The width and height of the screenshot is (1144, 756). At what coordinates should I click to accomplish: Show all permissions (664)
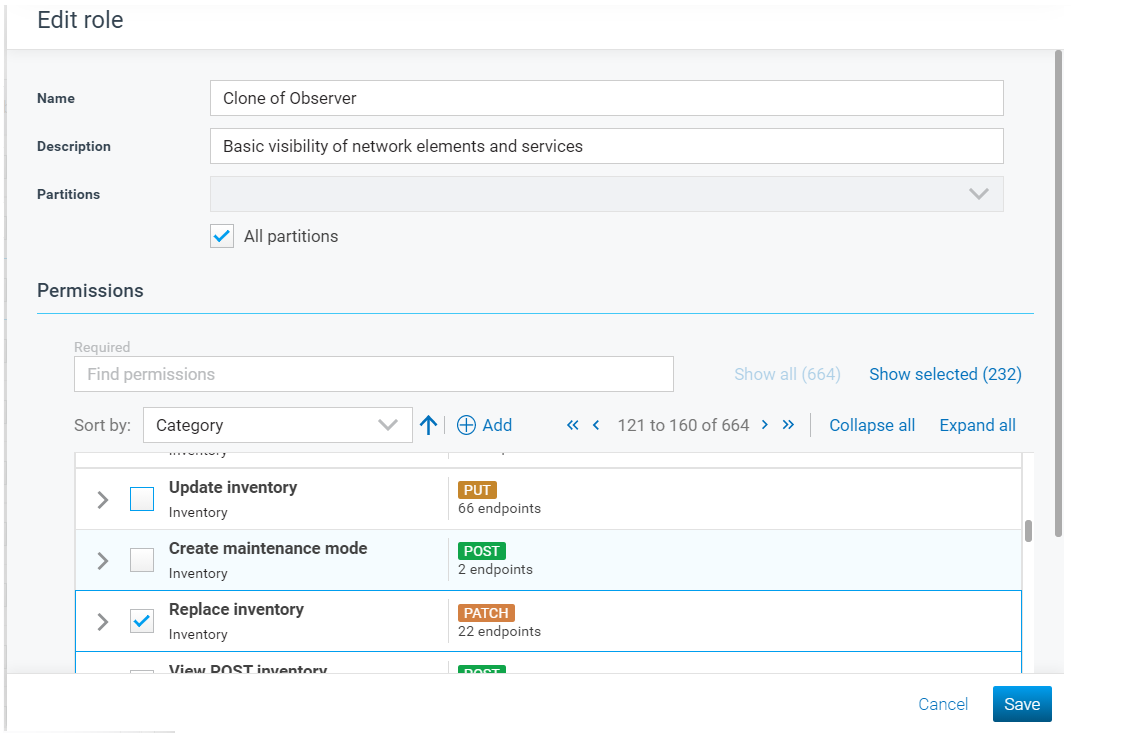click(x=787, y=374)
